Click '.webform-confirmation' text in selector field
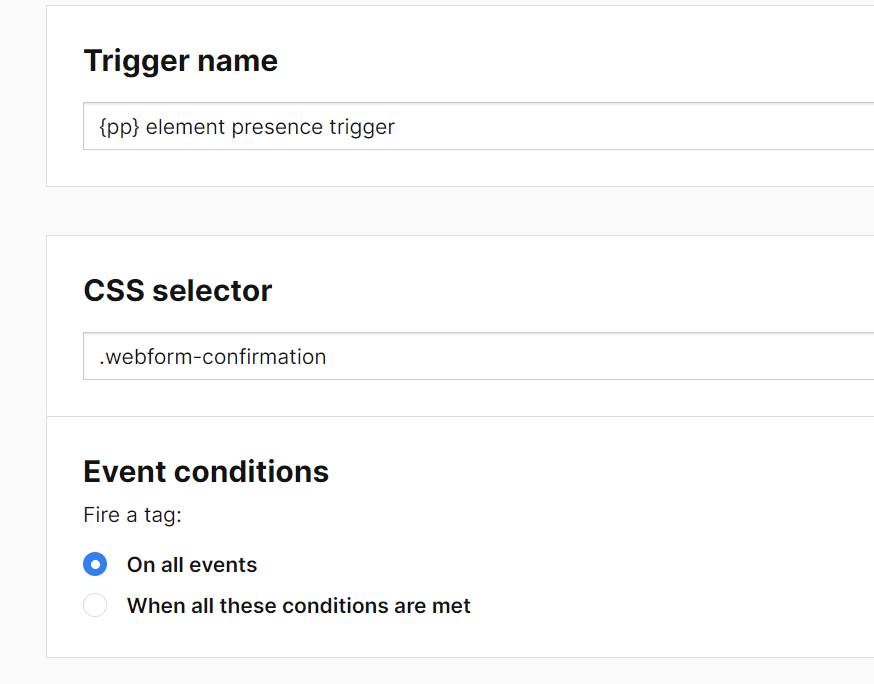Image resolution: width=874 pixels, height=684 pixels. click(x=212, y=357)
